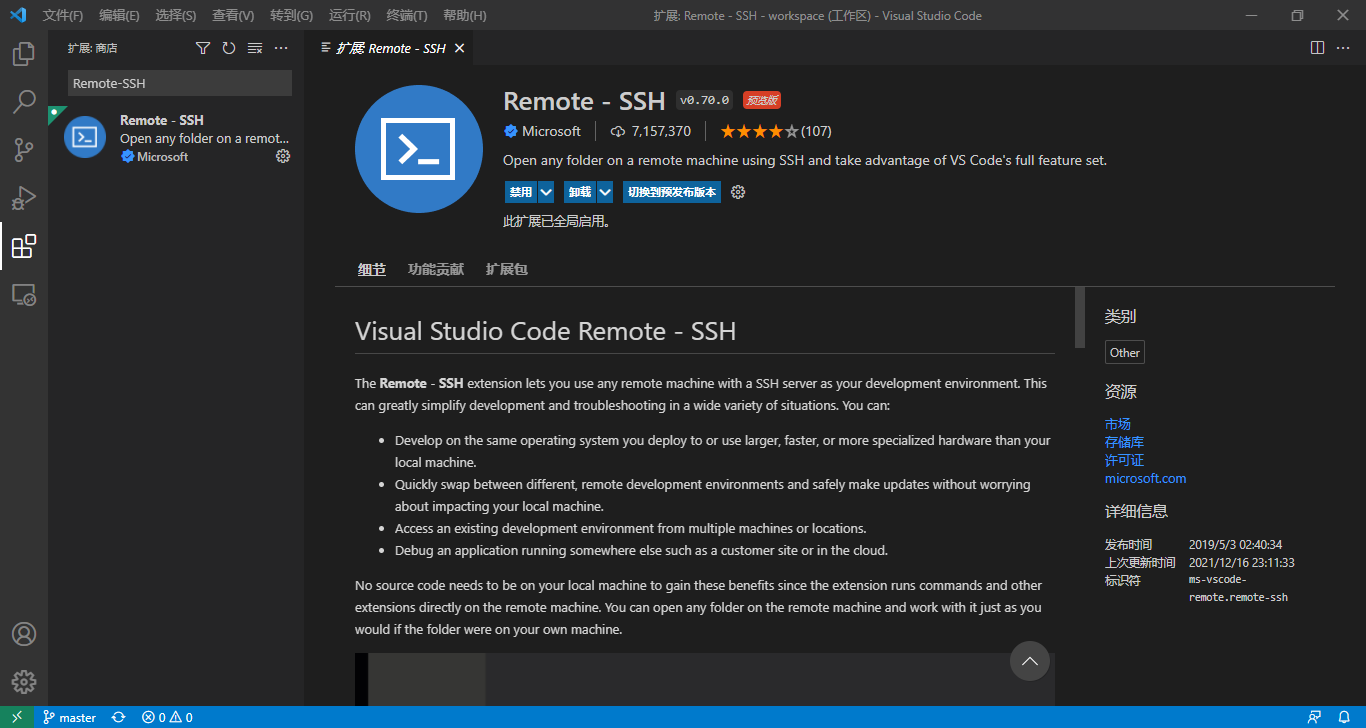Open the 运行(R) menu
This screenshot has width=1366, height=728.
point(349,15)
